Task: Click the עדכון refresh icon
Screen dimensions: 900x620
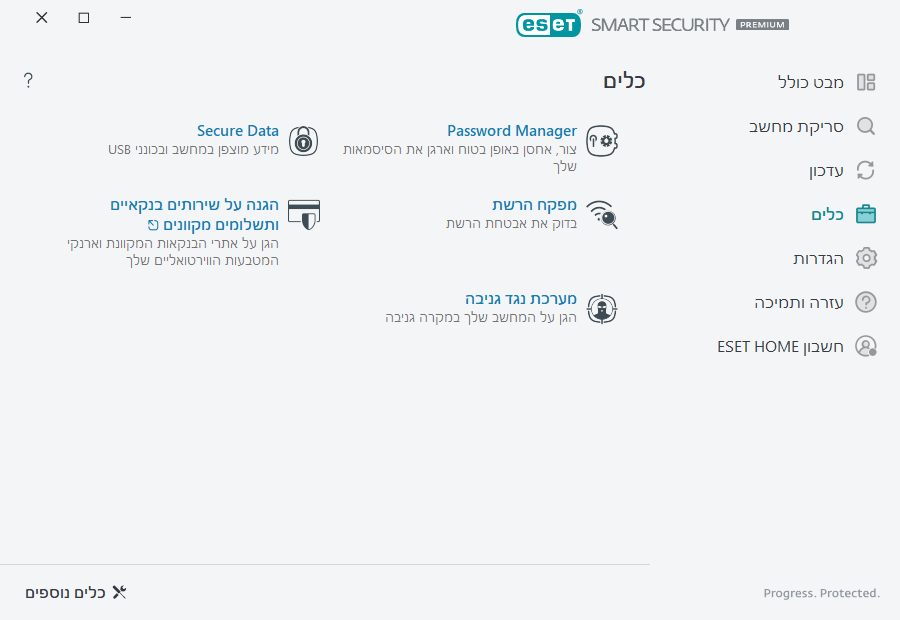Action: [866, 170]
